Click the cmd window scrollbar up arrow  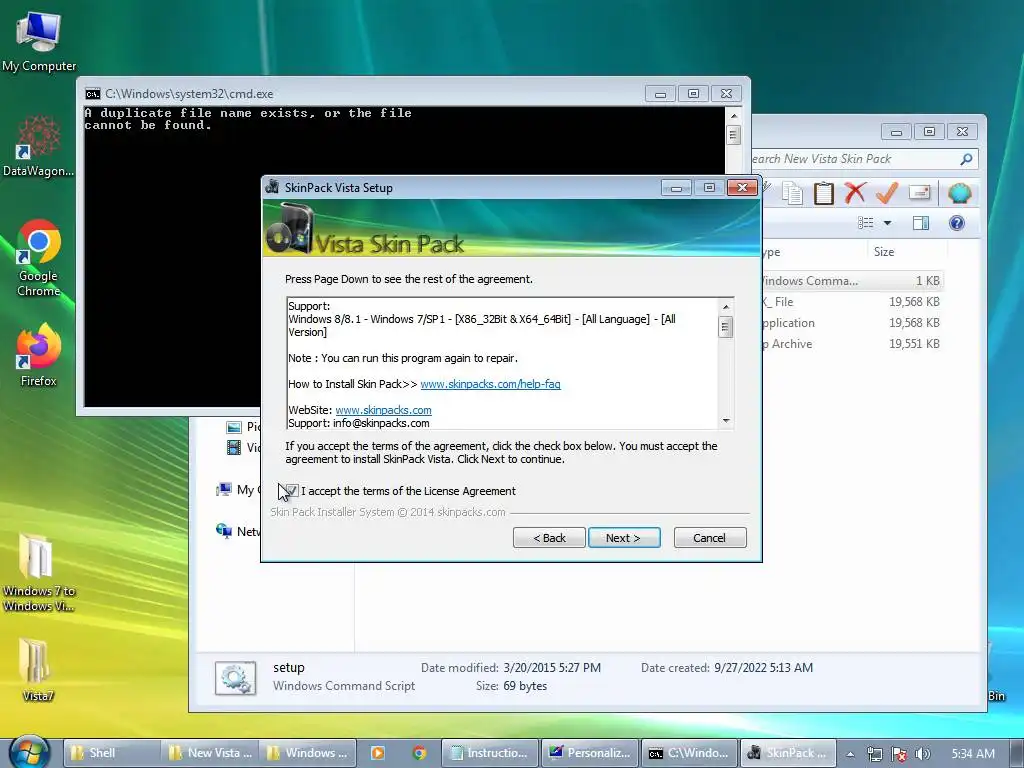click(x=733, y=116)
